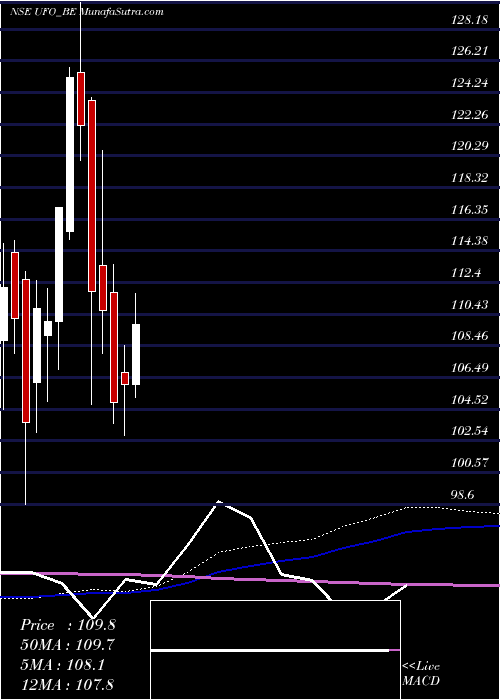Click the <<Live MACD label
This screenshot has height=700, width=500.
pyautogui.click(x=421, y=674)
